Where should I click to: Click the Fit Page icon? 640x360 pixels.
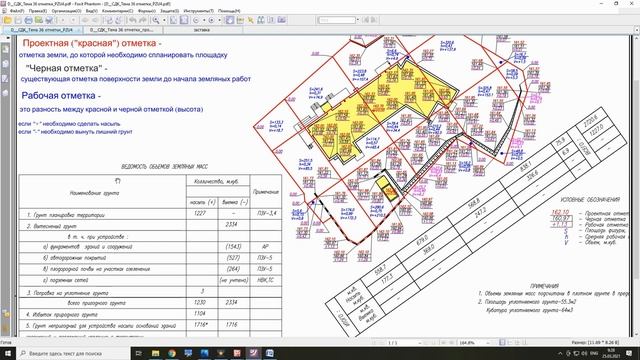[173, 20]
